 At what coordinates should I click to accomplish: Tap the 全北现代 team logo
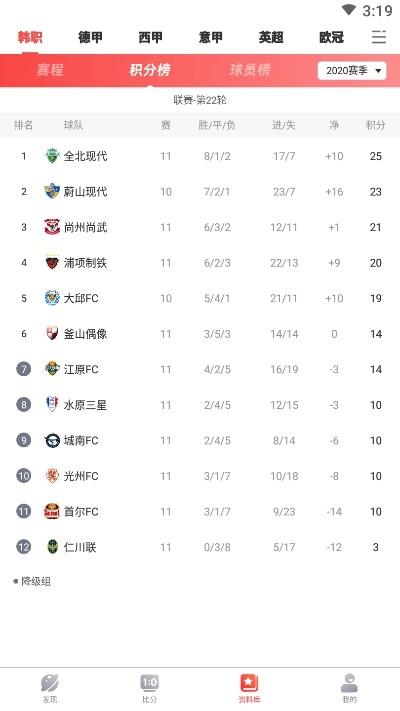(x=52, y=156)
